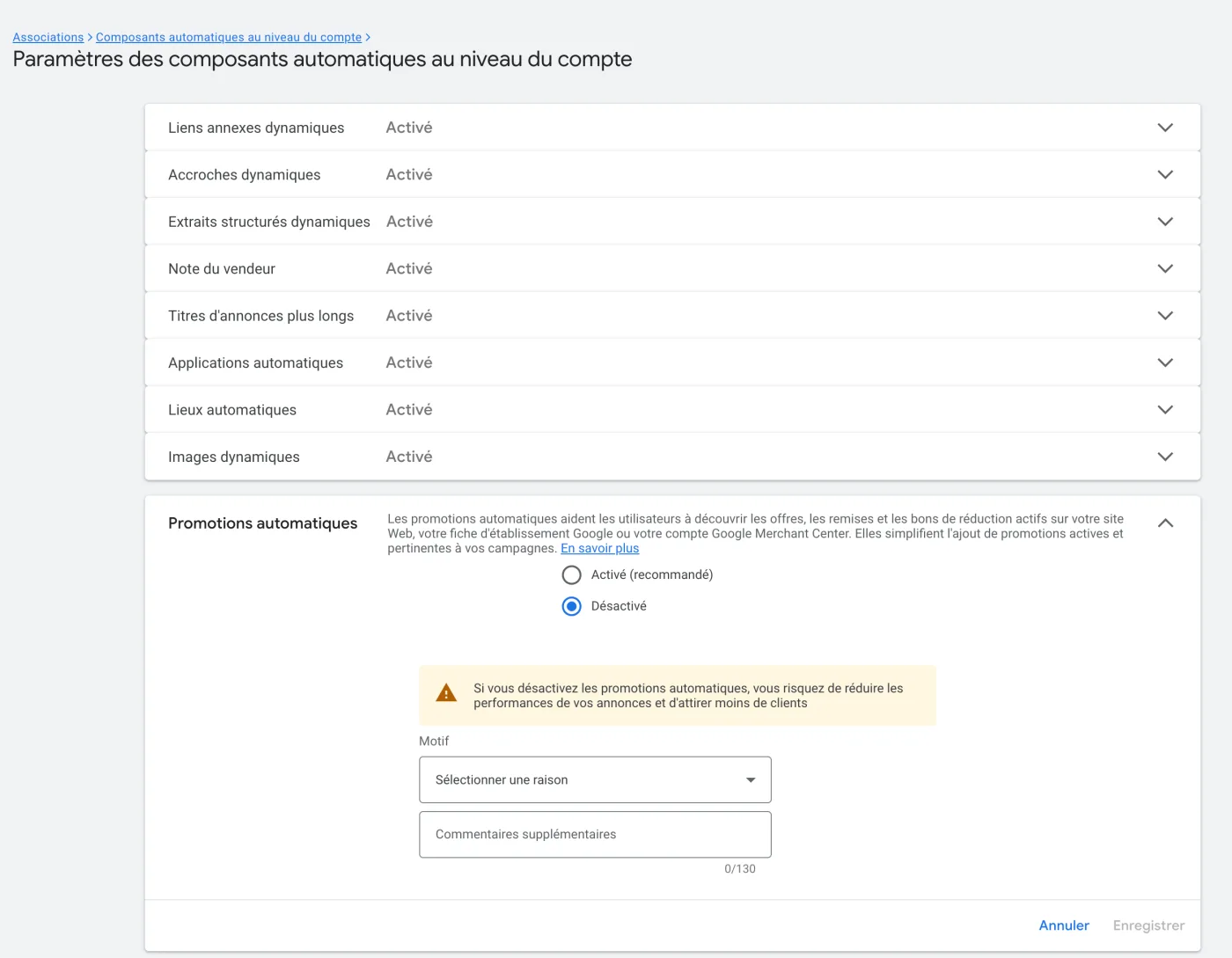Image resolution: width=1232 pixels, height=958 pixels.
Task: Click the Titres d'annonces plus longs label
Action: coord(261,316)
